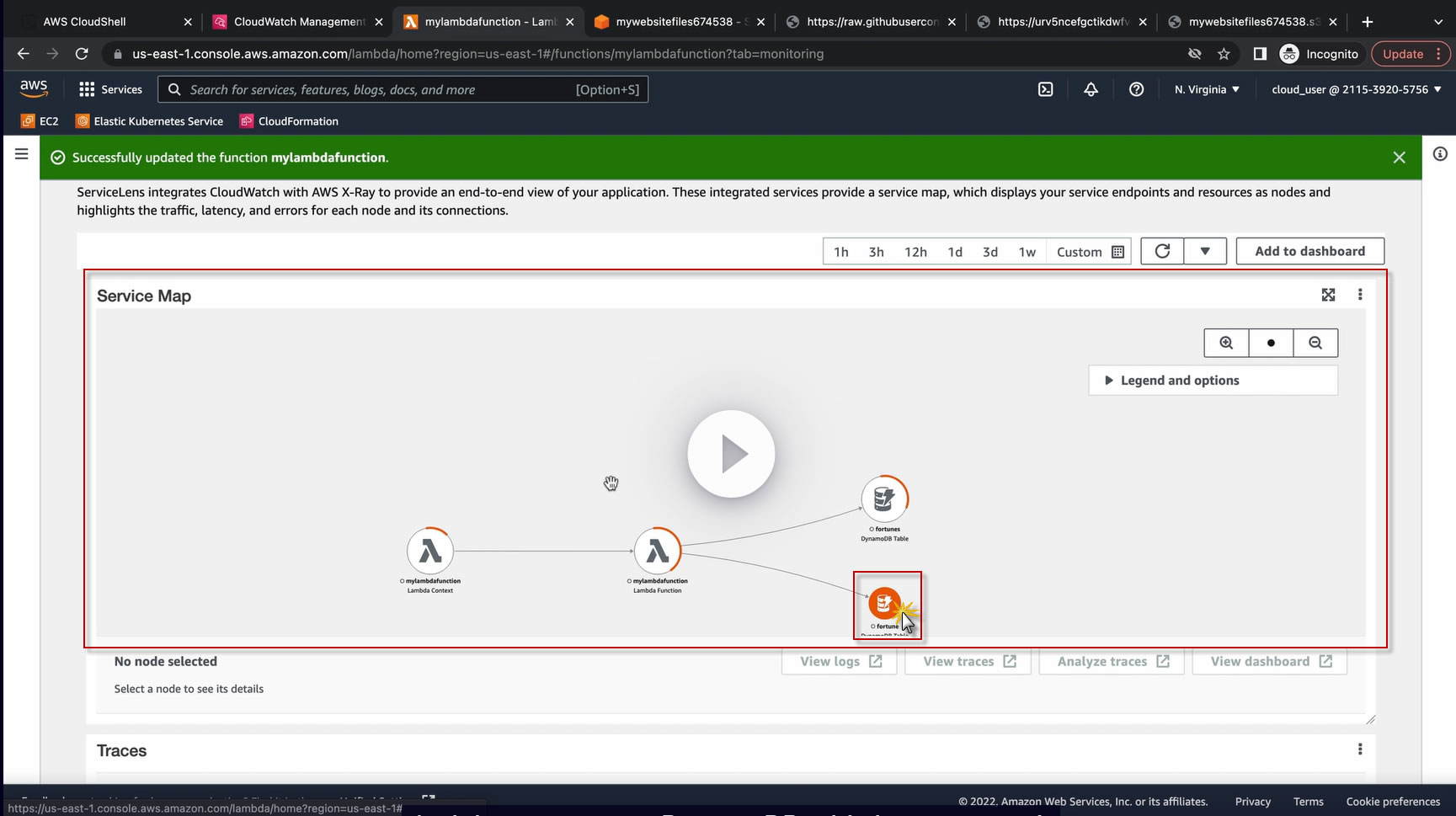Open a new browser tab

pos(1368,22)
